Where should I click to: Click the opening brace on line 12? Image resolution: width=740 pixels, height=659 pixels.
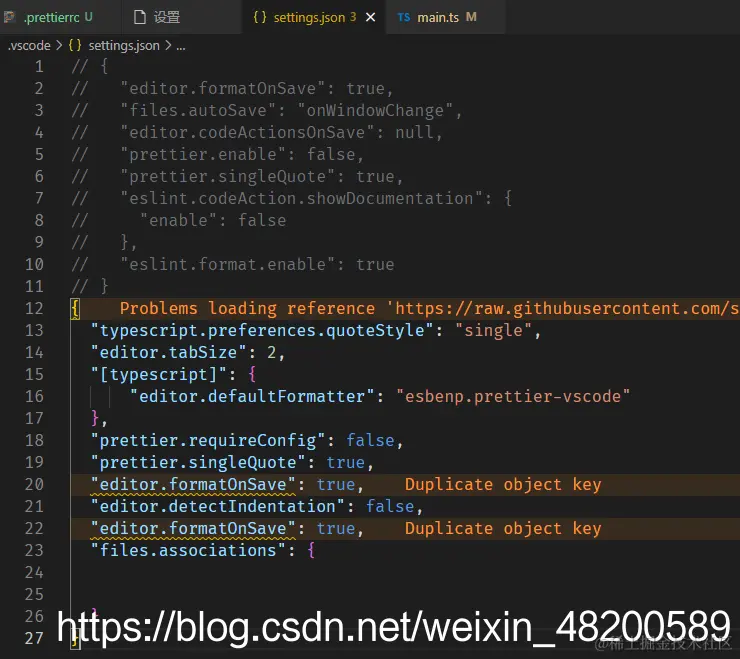75,309
